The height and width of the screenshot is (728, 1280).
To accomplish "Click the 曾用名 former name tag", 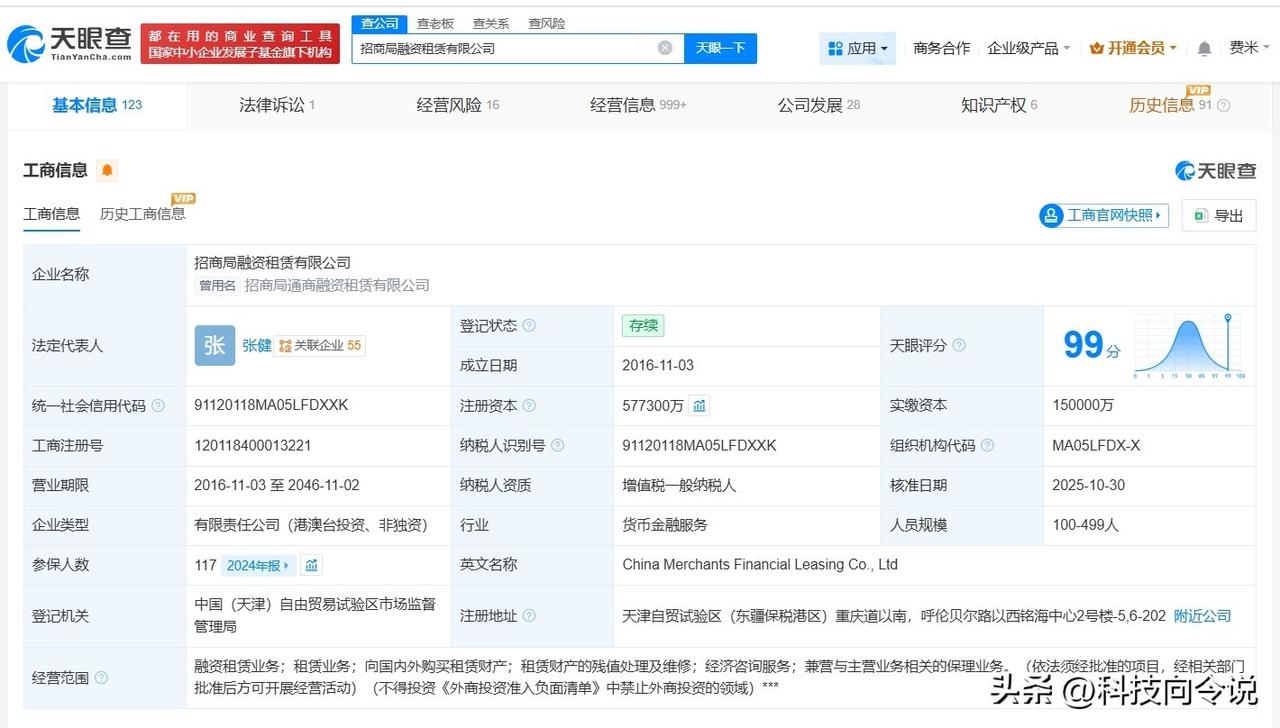I will tap(217, 286).
